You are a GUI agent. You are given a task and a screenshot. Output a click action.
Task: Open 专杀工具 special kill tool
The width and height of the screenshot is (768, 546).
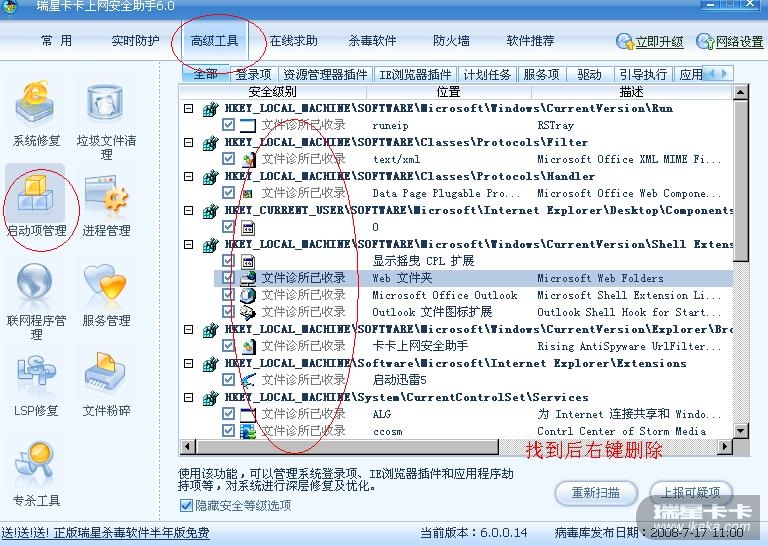click(36, 474)
